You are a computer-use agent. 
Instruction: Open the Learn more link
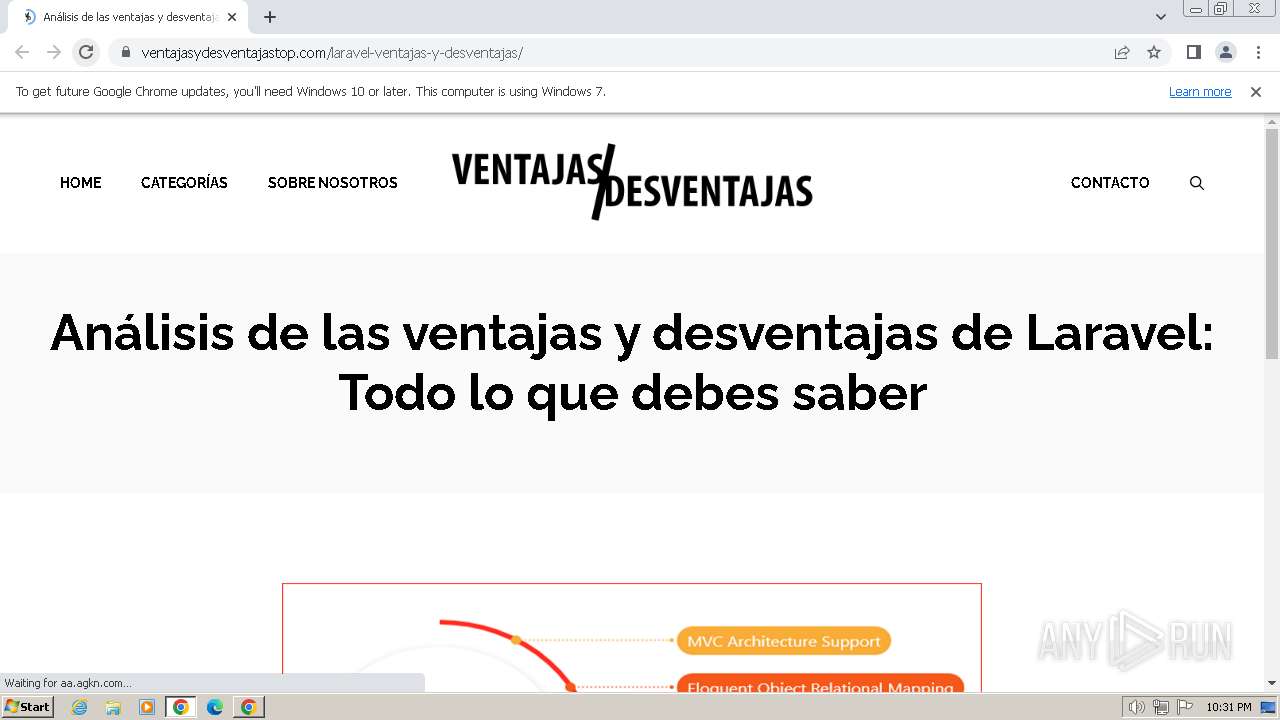1200,91
